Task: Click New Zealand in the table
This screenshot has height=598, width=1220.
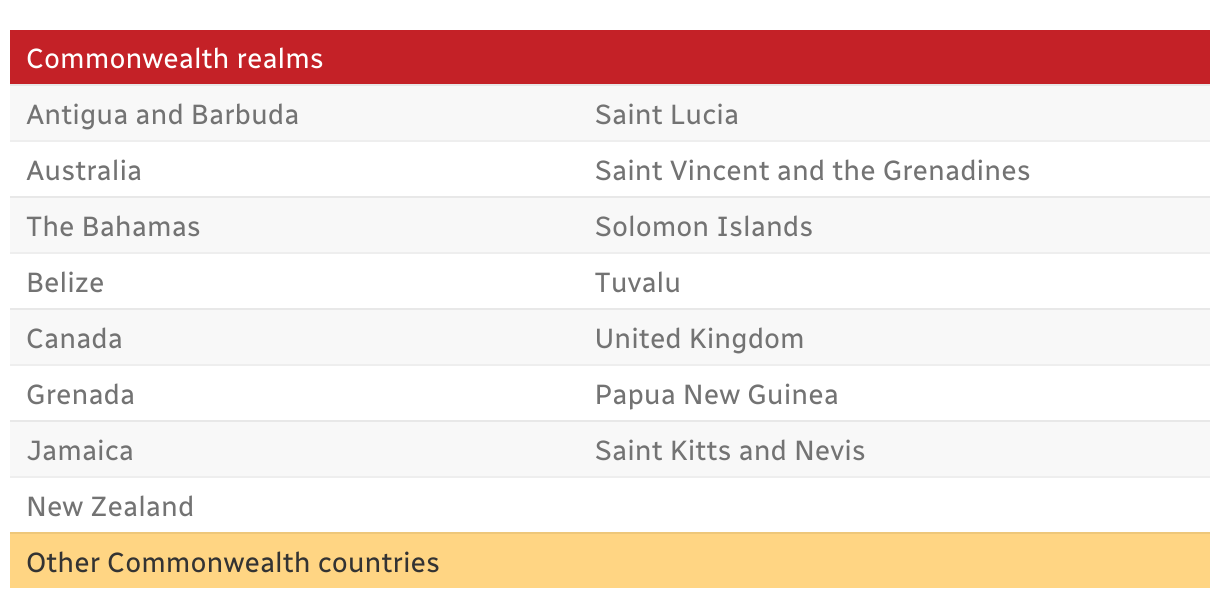Action: pos(110,507)
